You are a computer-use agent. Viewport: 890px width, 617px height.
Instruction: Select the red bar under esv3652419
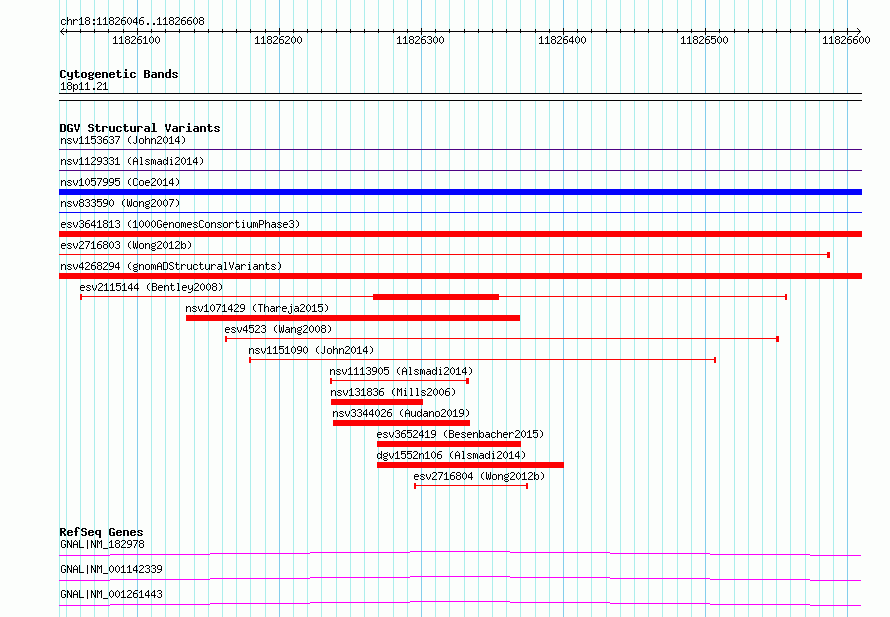point(448,444)
